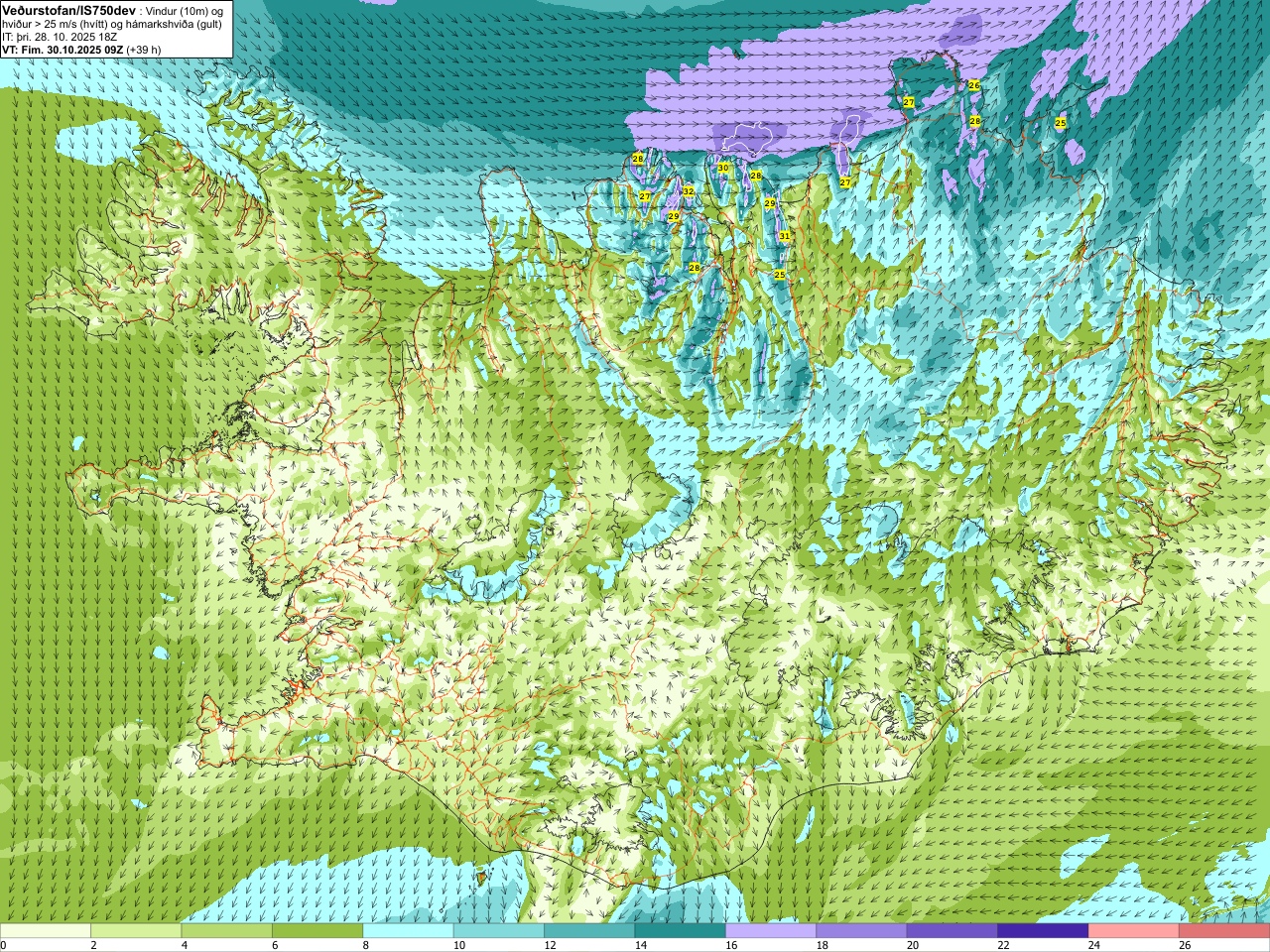1270x952 pixels.
Task: Click the scale tick label 8
Action: click(x=366, y=945)
